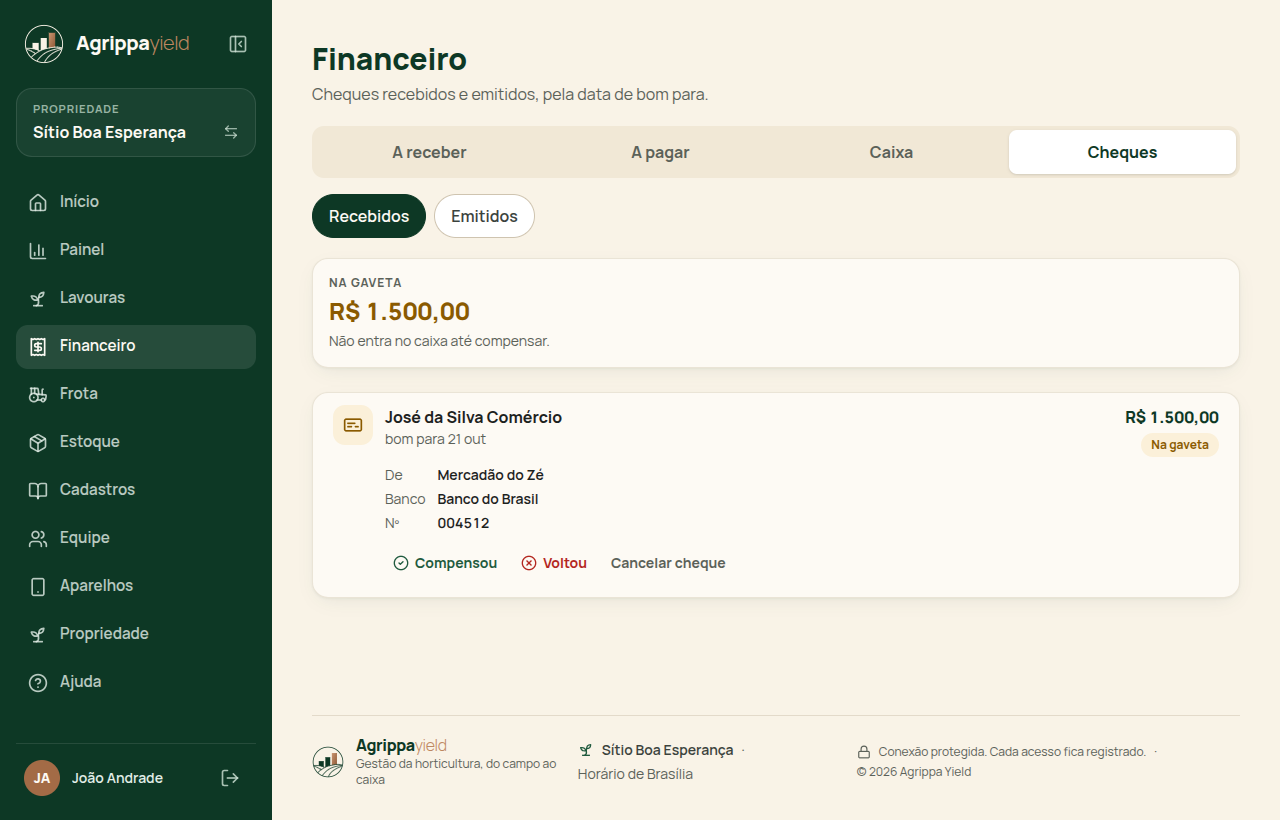The width and height of the screenshot is (1280, 820).
Task: Click the Aparelhos device icon
Action: tap(38, 586)
